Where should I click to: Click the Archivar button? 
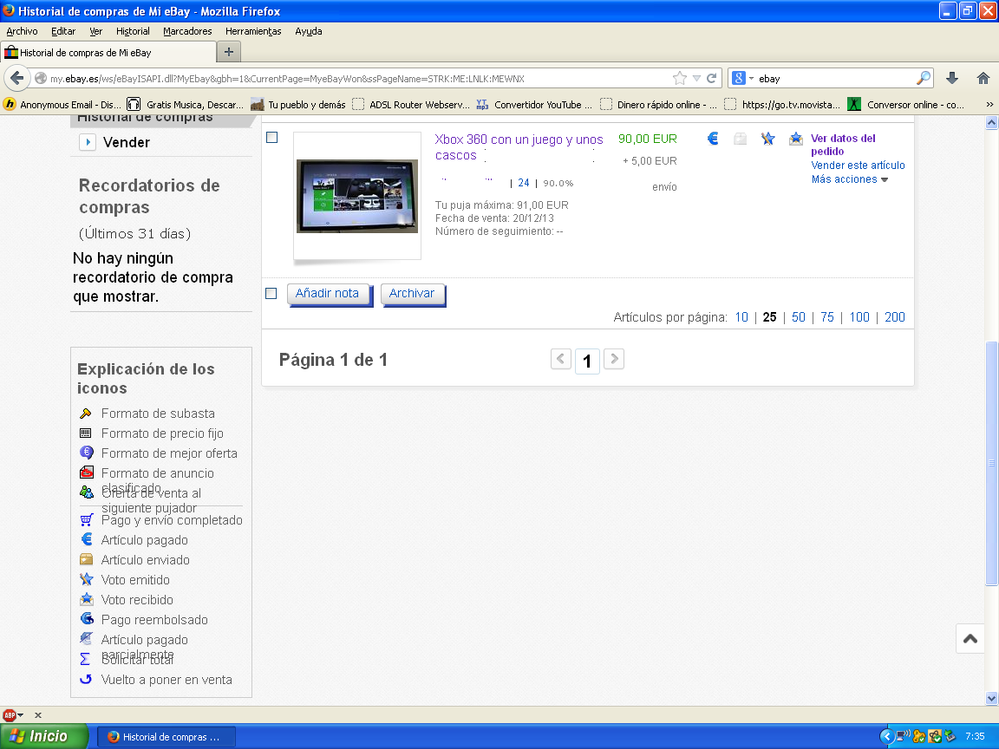point(413,294)
